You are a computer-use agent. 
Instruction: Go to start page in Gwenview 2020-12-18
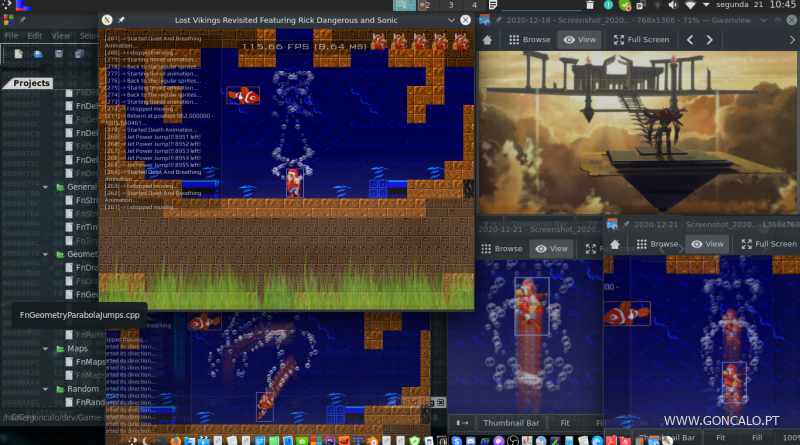487,40
